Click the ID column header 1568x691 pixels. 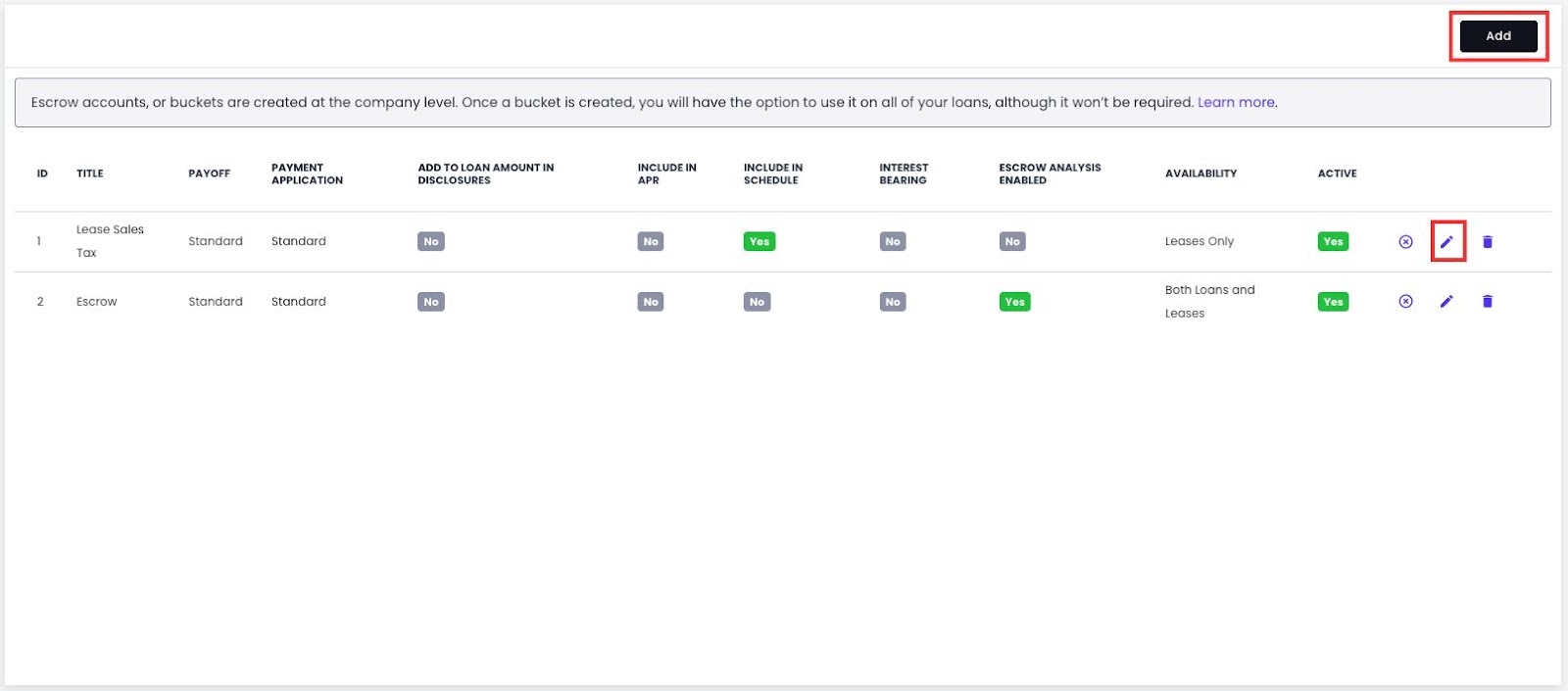click(x=42, y=173)
